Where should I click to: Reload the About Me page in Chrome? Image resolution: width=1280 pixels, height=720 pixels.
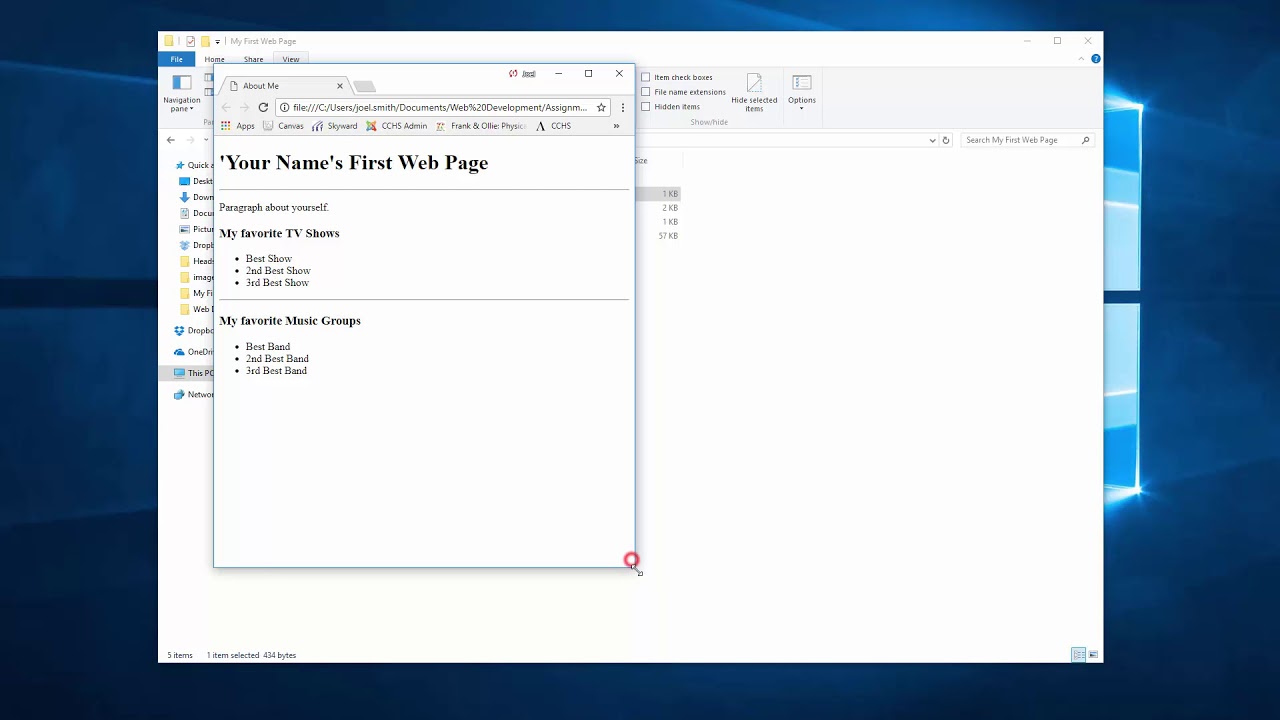coord(263,107)
